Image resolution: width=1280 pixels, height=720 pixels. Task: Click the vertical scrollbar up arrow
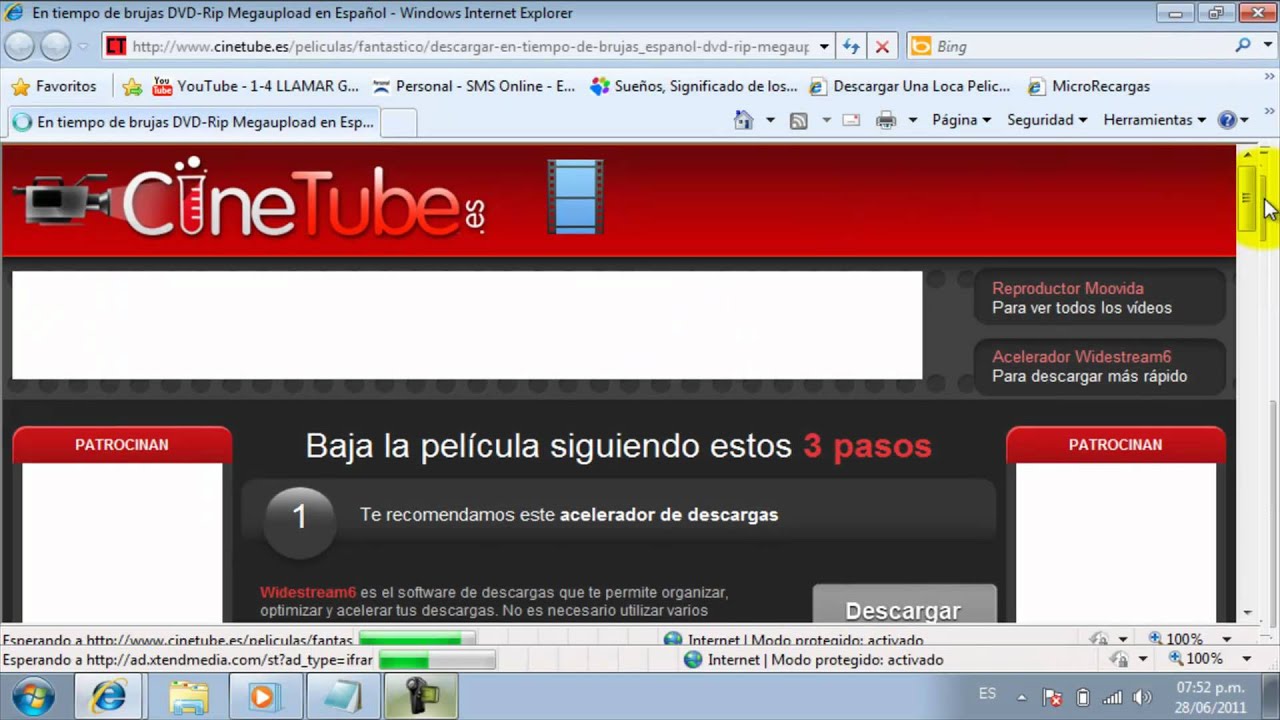(x=1247, y=155)
